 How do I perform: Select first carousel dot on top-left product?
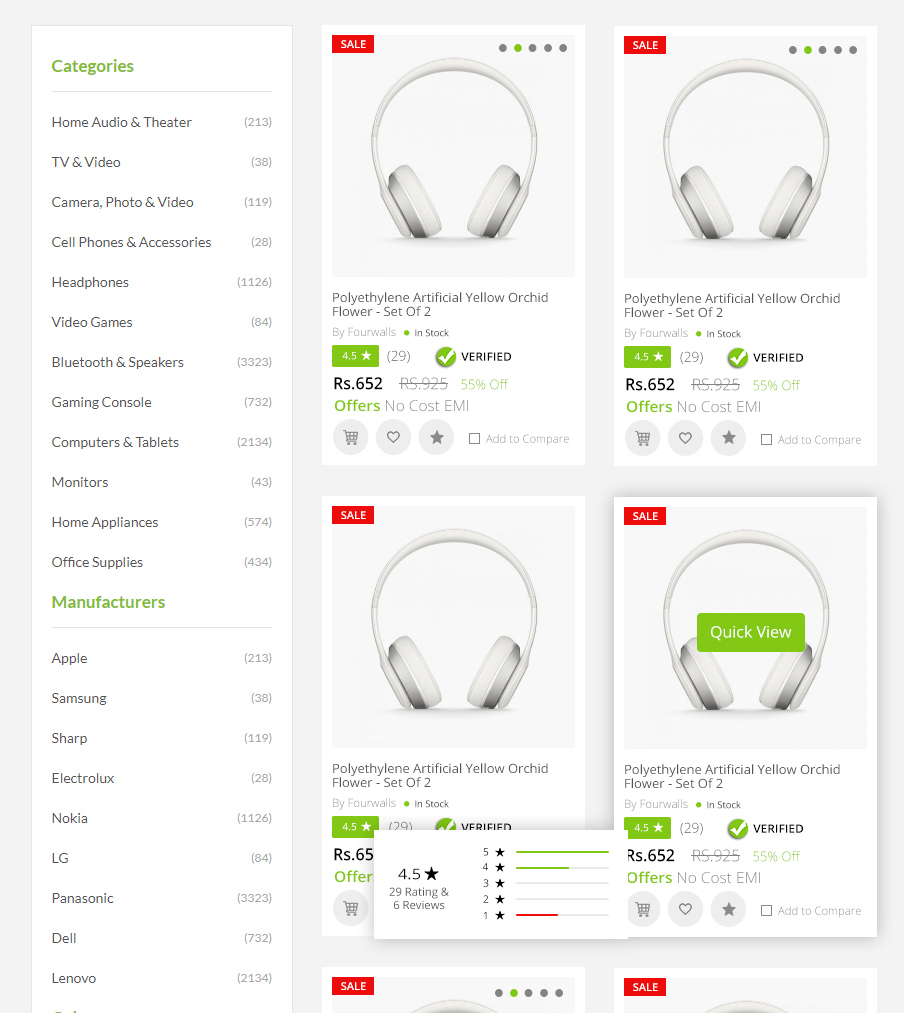[x=503, y=48]
